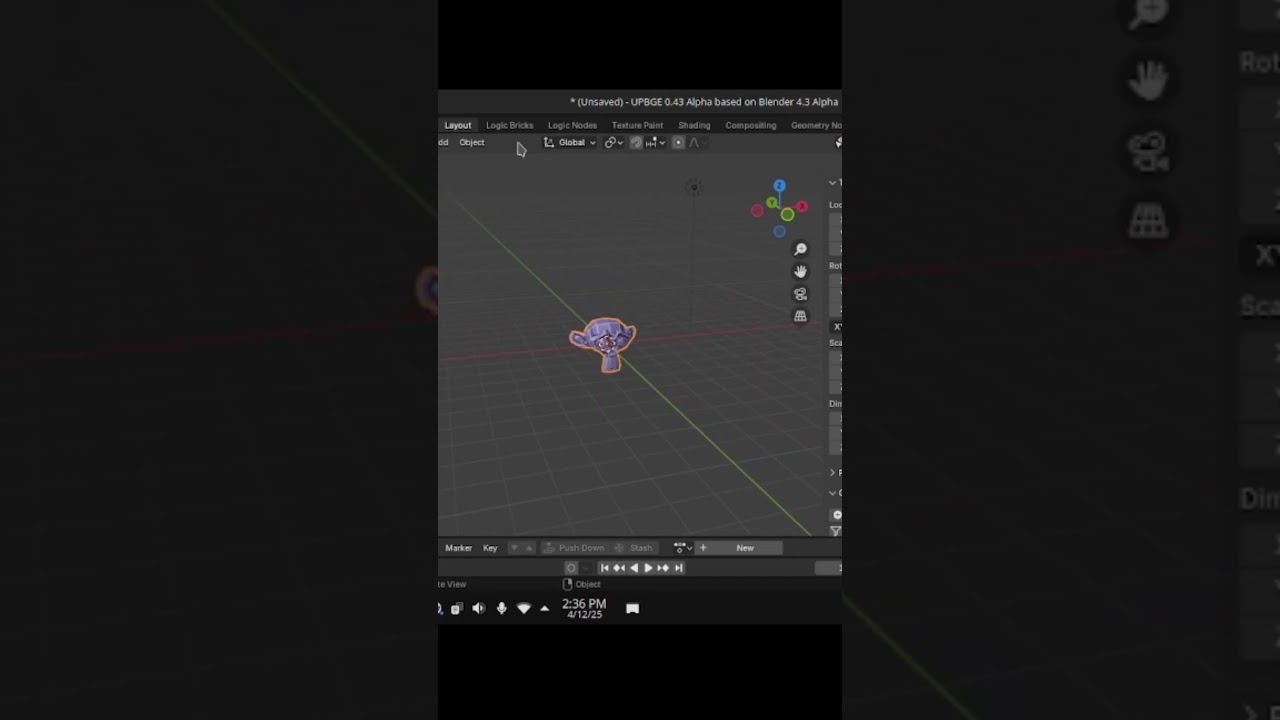The image size is (1280, 720).
Task: Click the blue Z axis gizmo handle
Action: click(780, 186)
